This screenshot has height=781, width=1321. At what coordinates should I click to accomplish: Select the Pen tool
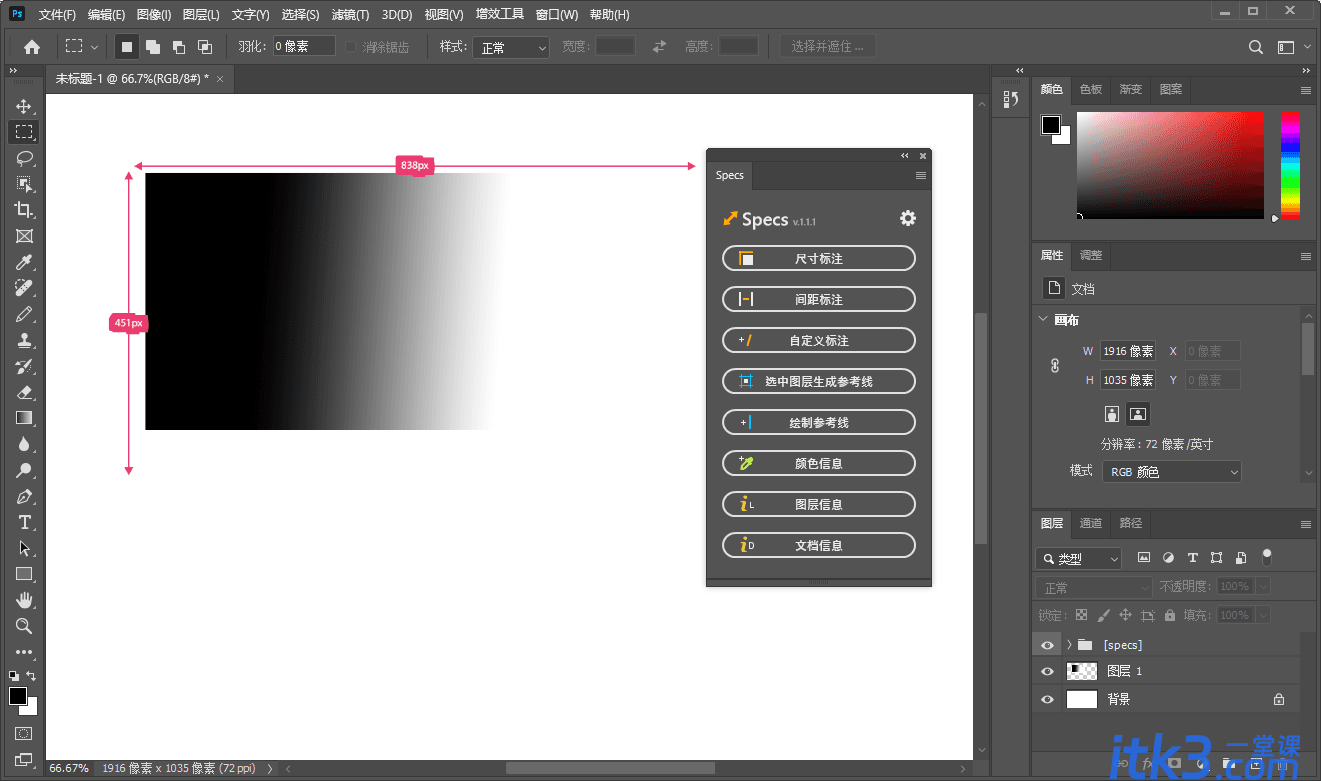pos(24,496)
